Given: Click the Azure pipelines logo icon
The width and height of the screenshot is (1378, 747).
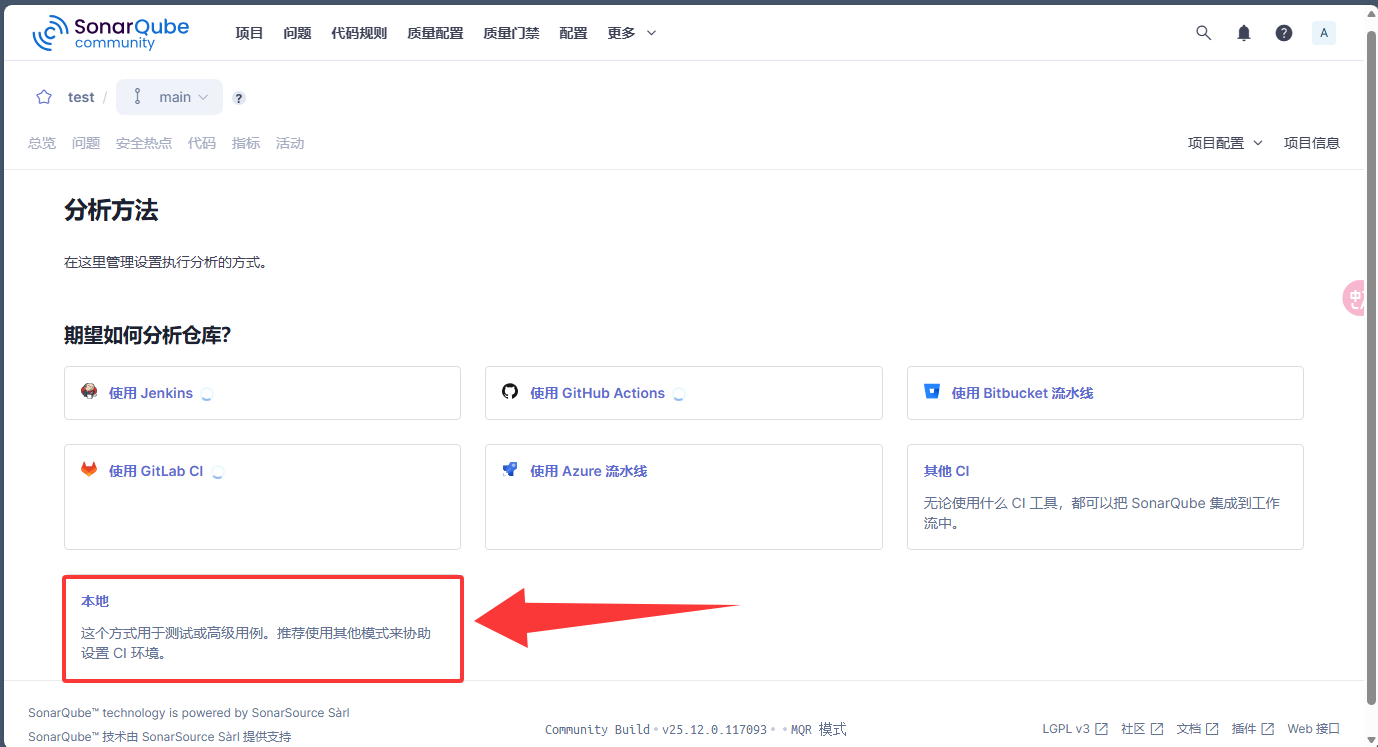Looking at the screenshot, I should [x=510, y=469].
